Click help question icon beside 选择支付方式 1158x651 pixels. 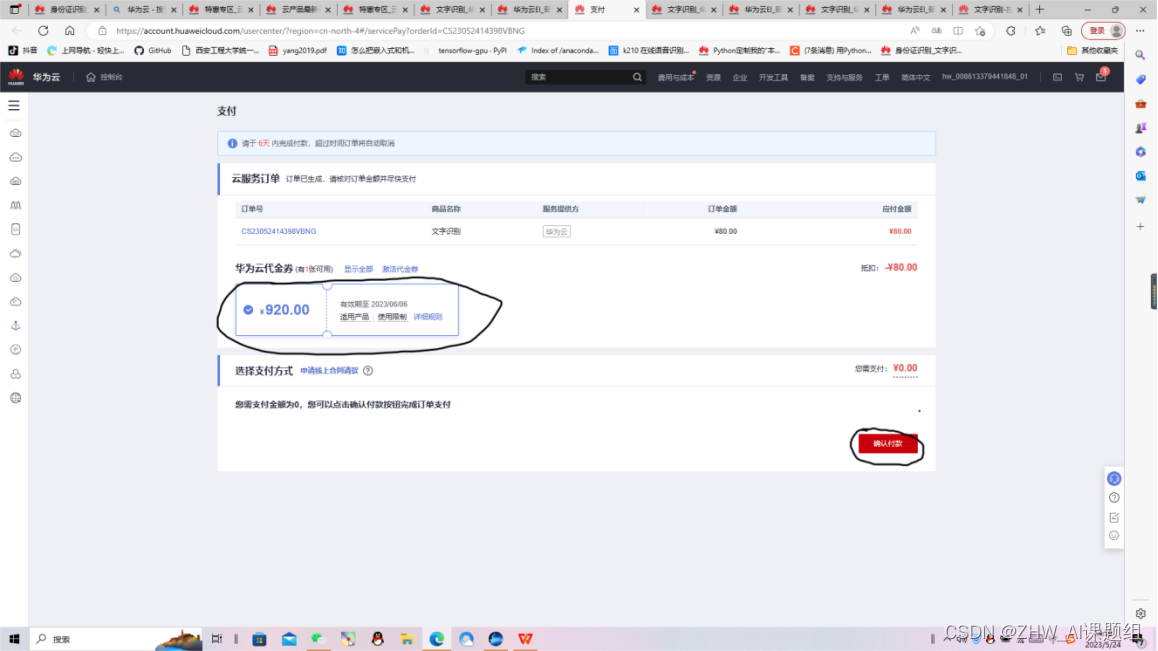click(x=368, y=371)
